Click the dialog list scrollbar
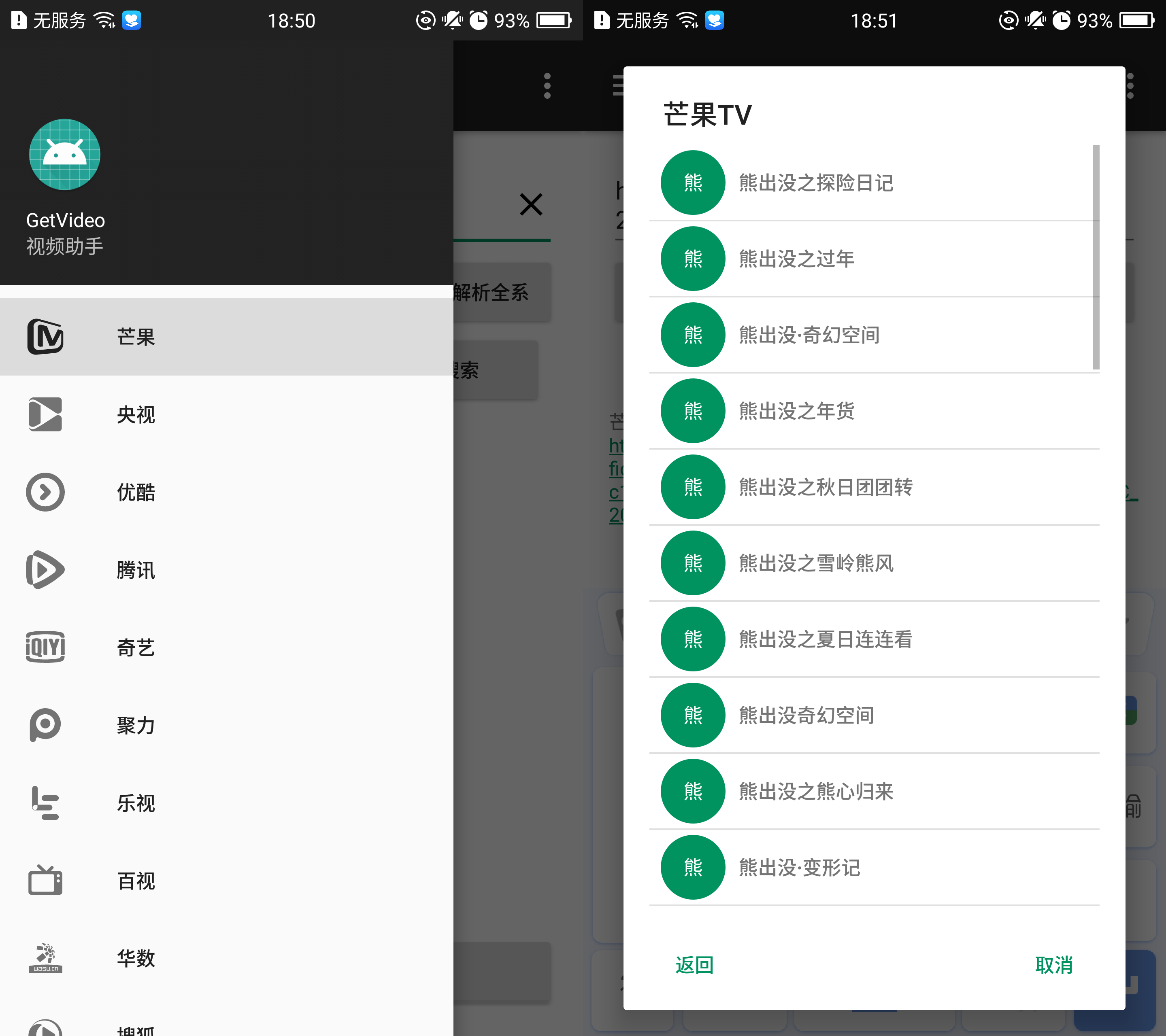The height and width of the screenshot is (1036, 1166). (1096, 257)
